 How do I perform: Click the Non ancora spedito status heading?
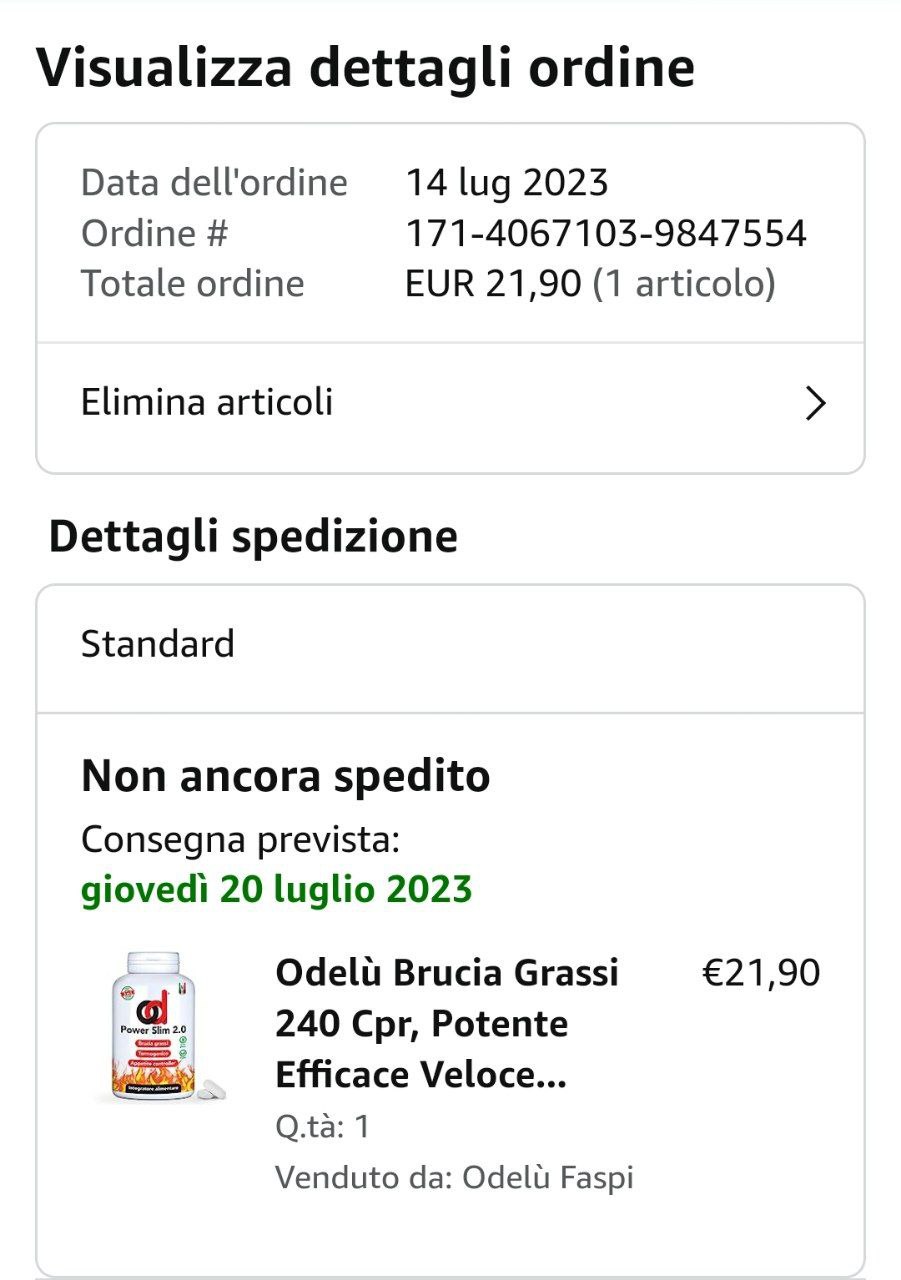point(286,776)
